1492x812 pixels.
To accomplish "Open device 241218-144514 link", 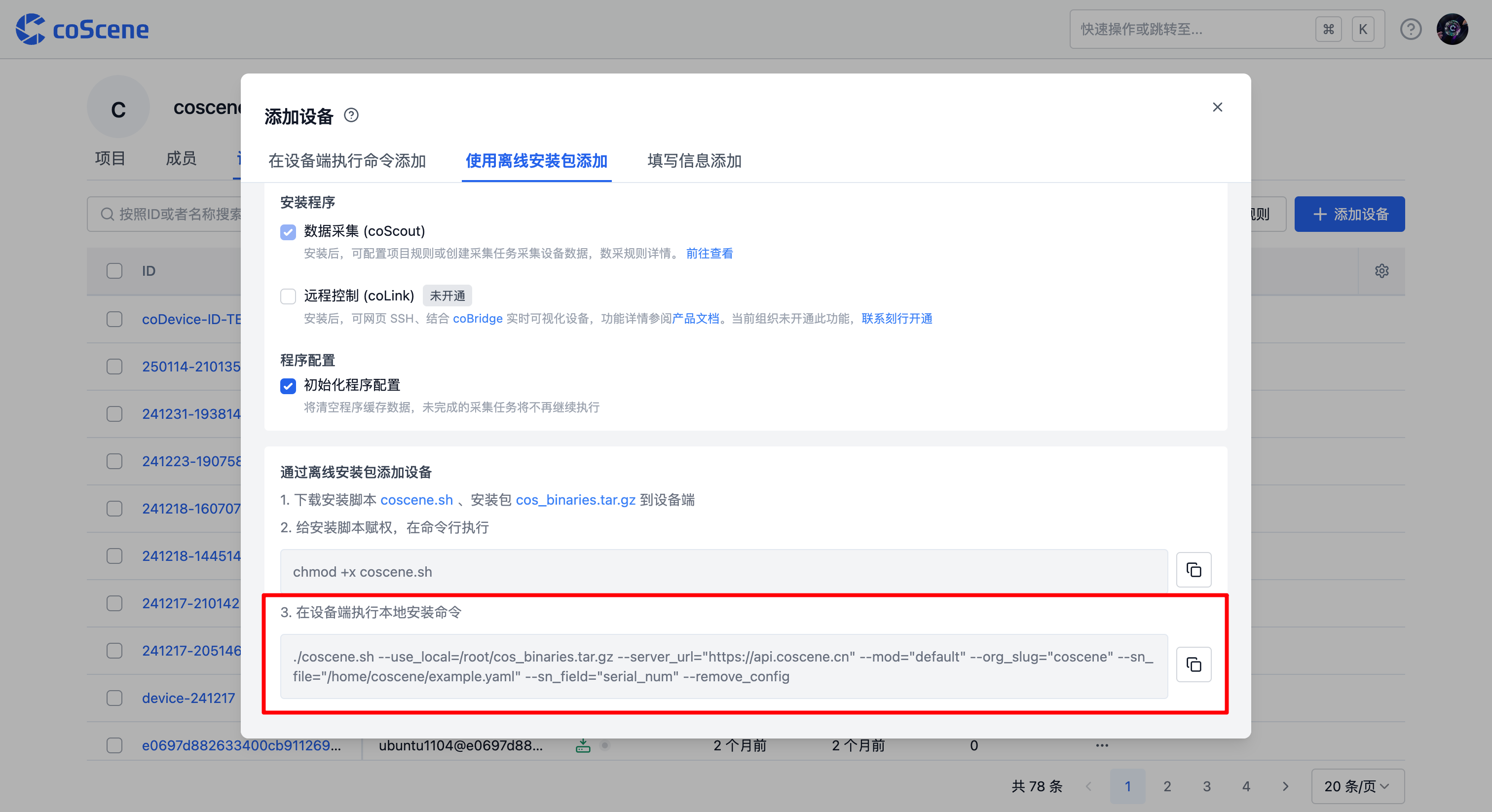I will coord(191,556).
